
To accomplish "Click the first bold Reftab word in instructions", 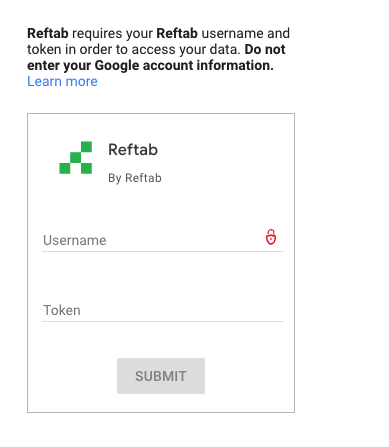I will pyautogui.click(x=48, y=33).
